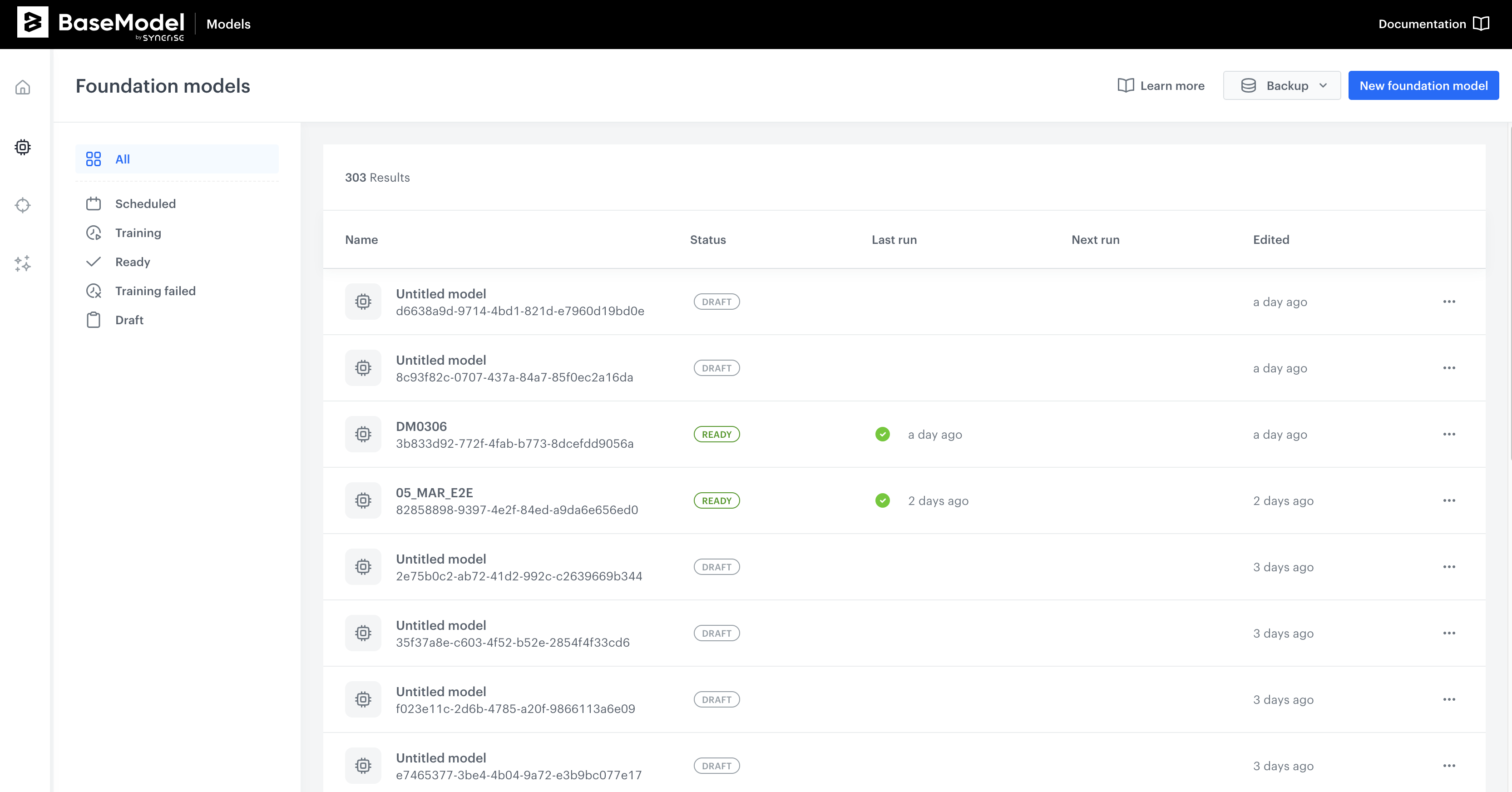1512x792 pixels.
Task: Click the Next run column header
Action: [1095, 239]
